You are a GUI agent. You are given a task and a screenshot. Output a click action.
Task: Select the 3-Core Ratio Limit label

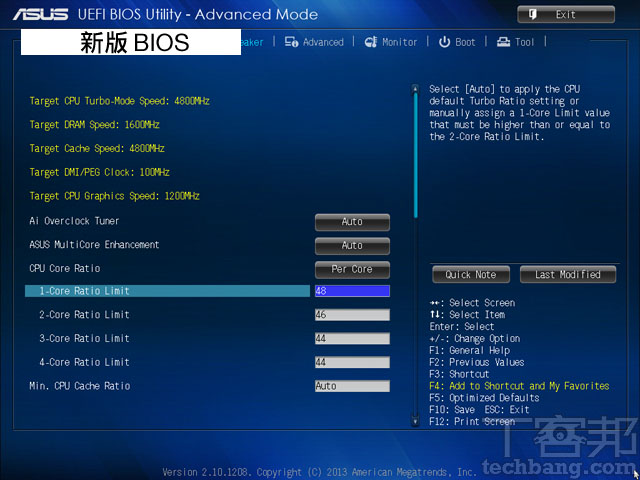coord(84,338)
